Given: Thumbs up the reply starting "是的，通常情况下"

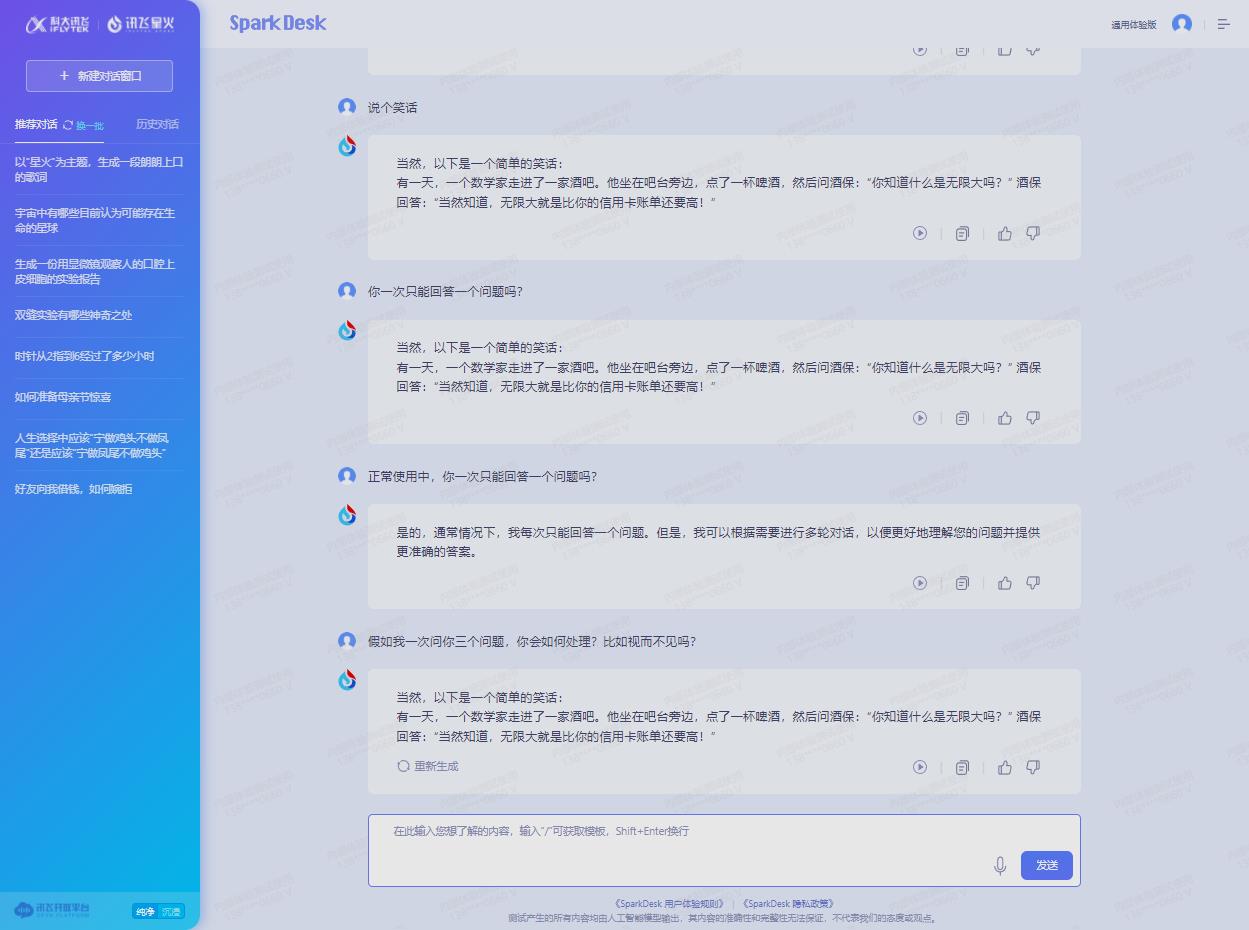Looking at the screenshot, I should click(x=1005, y=583).
